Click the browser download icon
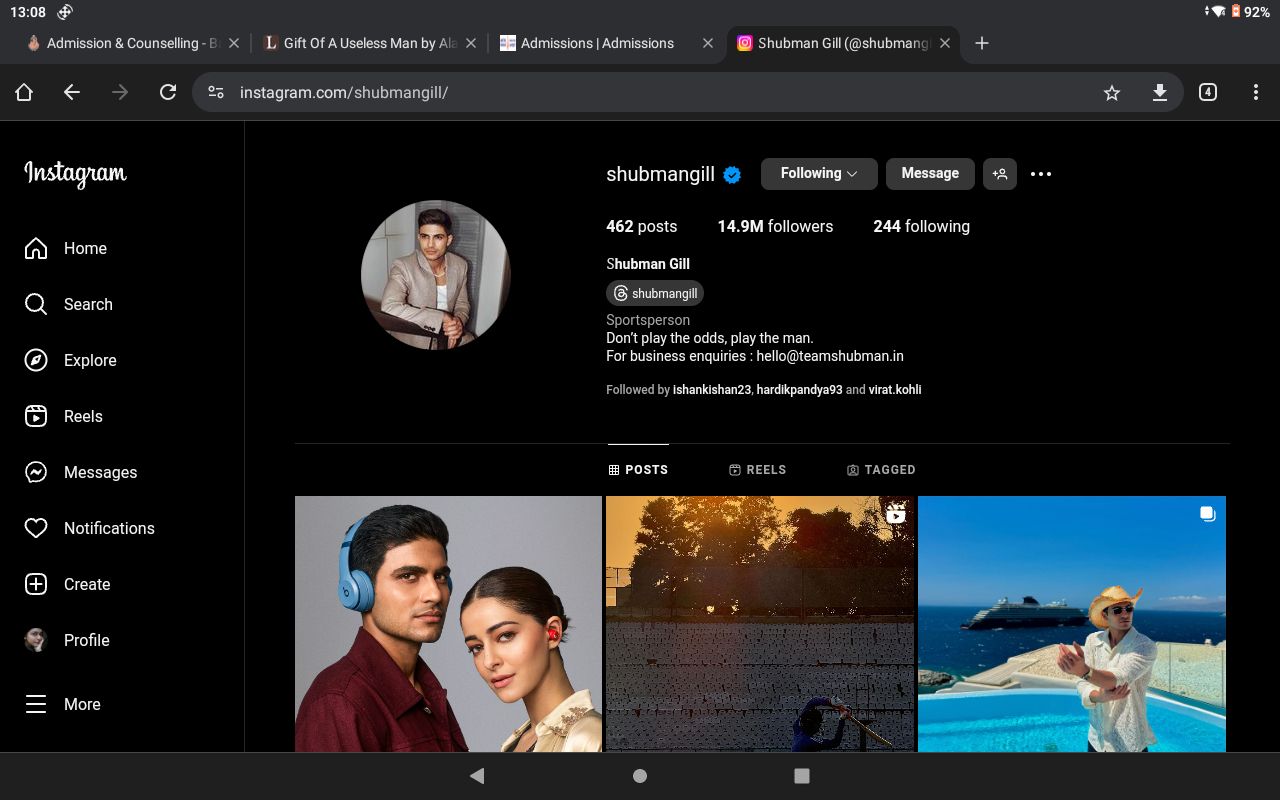Viewport: 1280px width, 800px height. pos(1160,92)
